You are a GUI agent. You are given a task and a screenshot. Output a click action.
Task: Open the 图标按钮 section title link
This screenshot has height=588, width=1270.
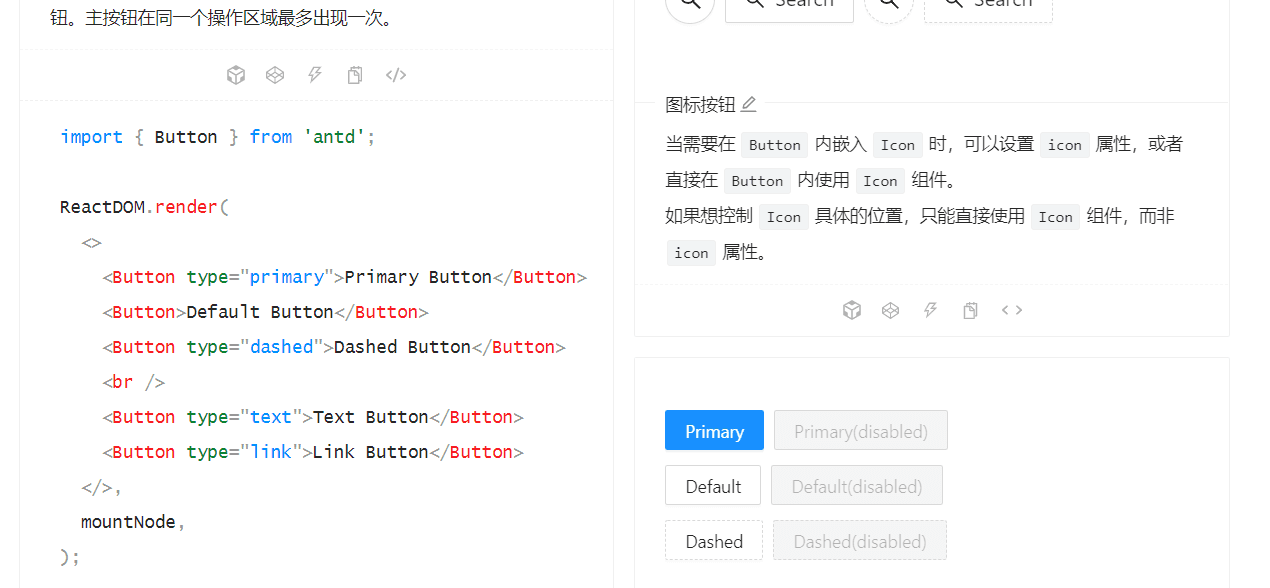[700, 104]
